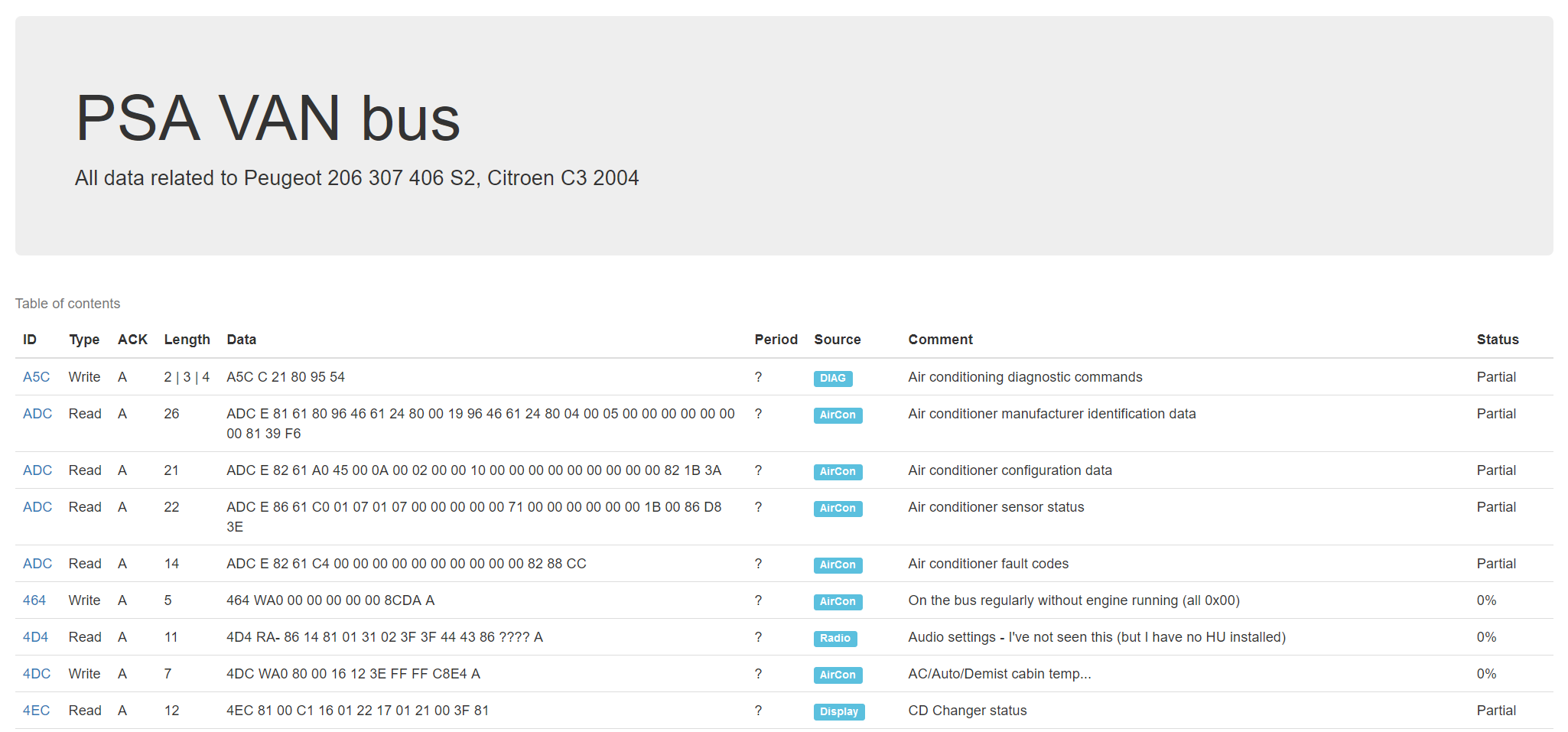The height and width of the screenshot is (732, 1568).
Task: Click length value 26
Action: click(x=171, y=414)
